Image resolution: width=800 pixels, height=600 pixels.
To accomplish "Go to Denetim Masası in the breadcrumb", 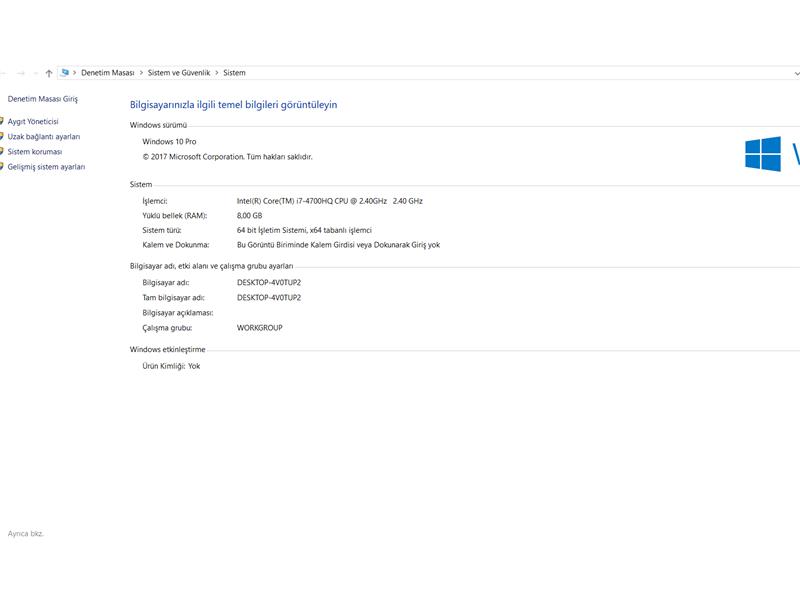I will pyautogui.click(x=108, y=73).
